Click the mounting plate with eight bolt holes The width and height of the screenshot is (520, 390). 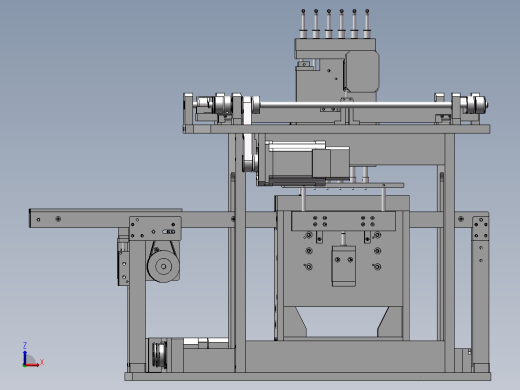point(343,221)
